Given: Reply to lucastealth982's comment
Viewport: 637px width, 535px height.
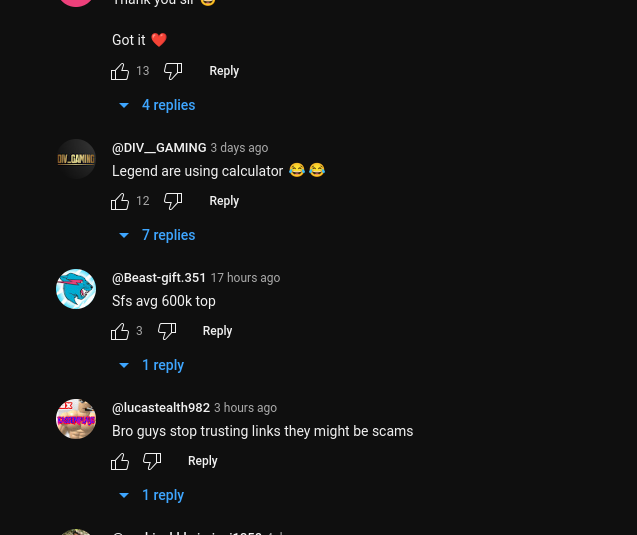Looking at the screenshot, I should 202,461.
